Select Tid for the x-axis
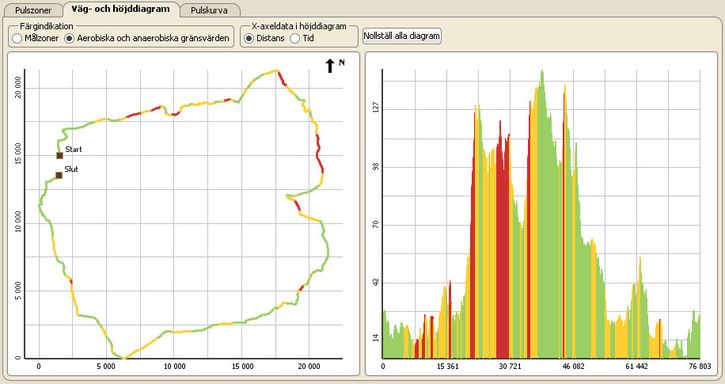The width and height of the screenshot is (725, 384). 295,38
